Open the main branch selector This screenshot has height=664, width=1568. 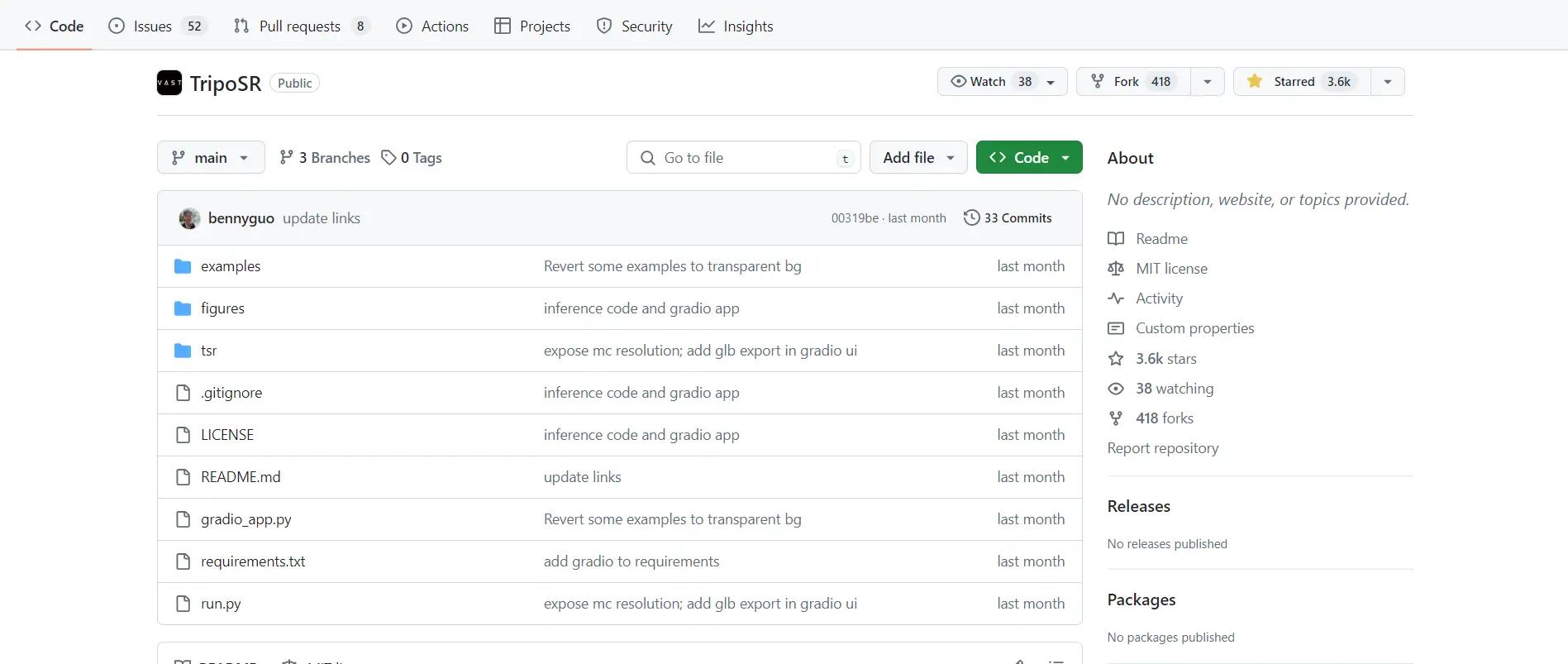(211, 157)
